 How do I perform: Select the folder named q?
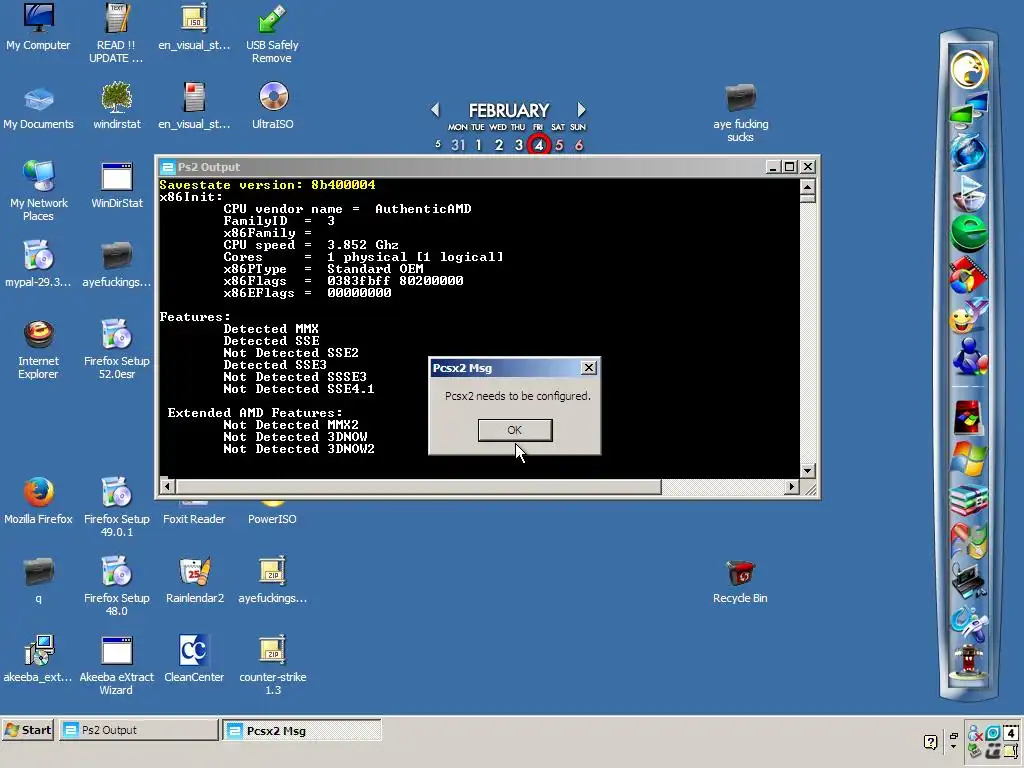(39, 581)
